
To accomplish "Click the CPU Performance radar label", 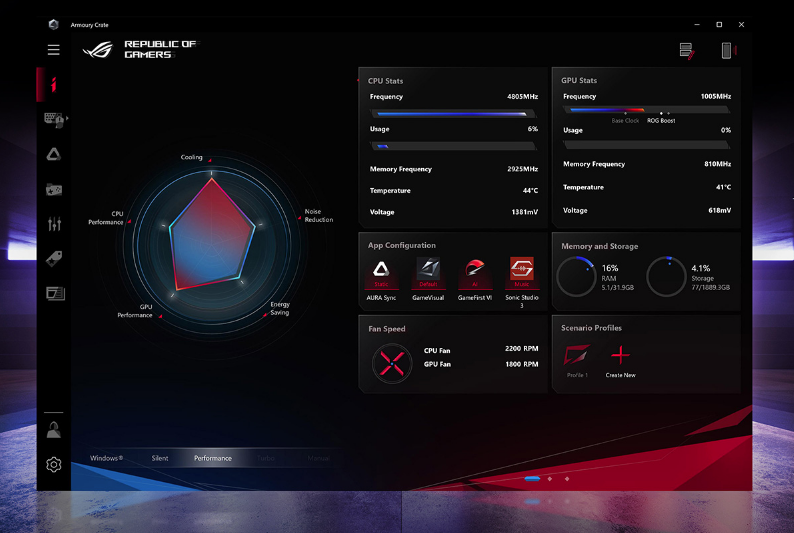I will 106,218.
